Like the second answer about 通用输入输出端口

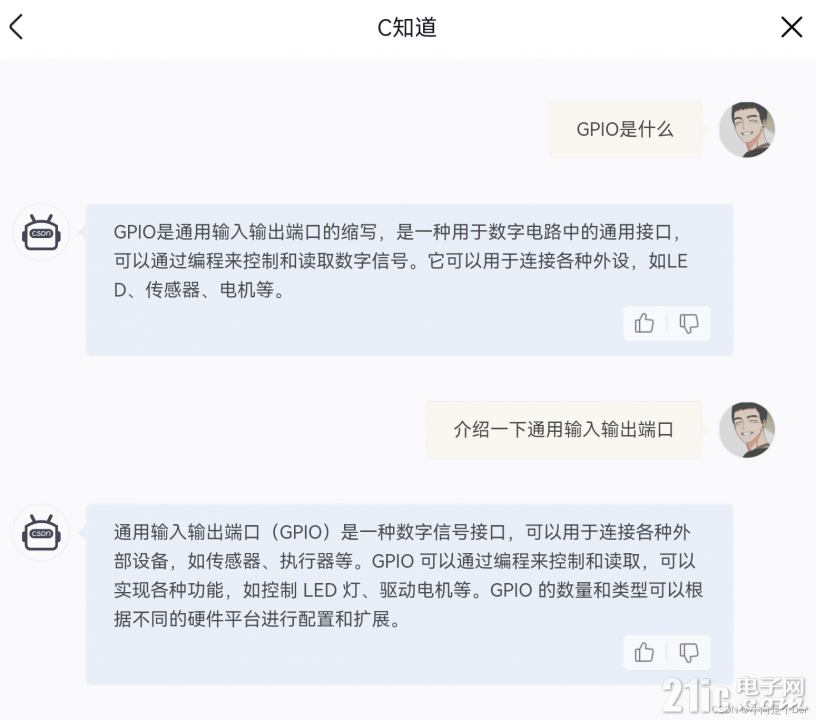pyautogui.click(x=644, y=652)
